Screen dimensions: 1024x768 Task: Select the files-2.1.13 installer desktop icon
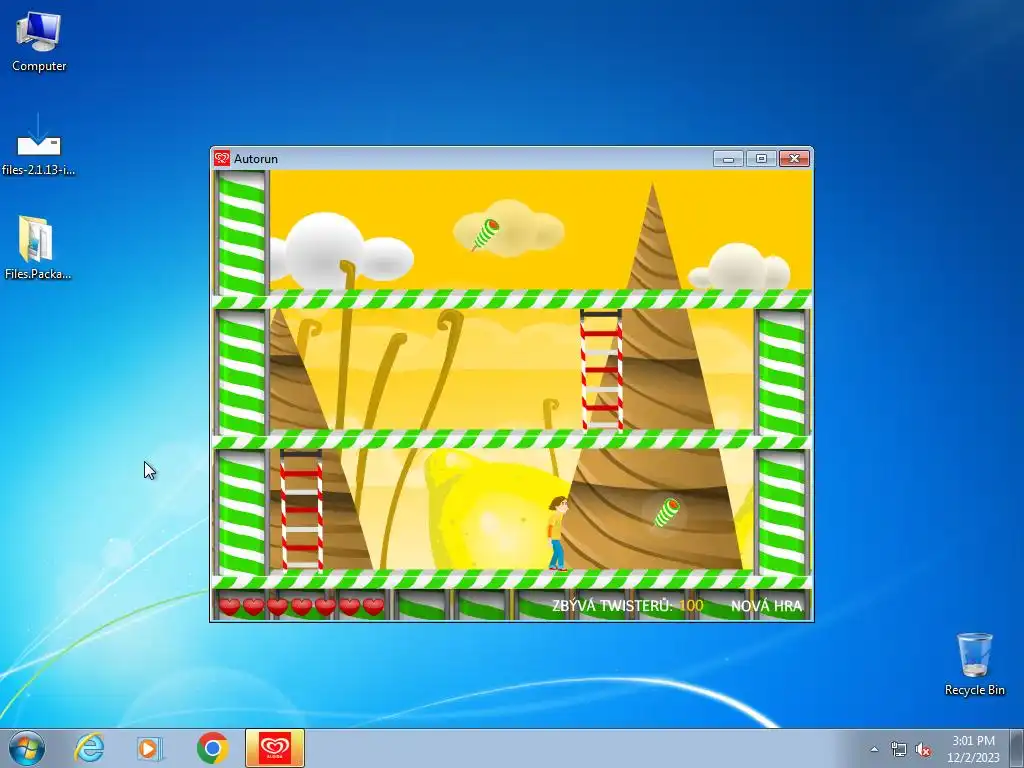click(39, 145)
